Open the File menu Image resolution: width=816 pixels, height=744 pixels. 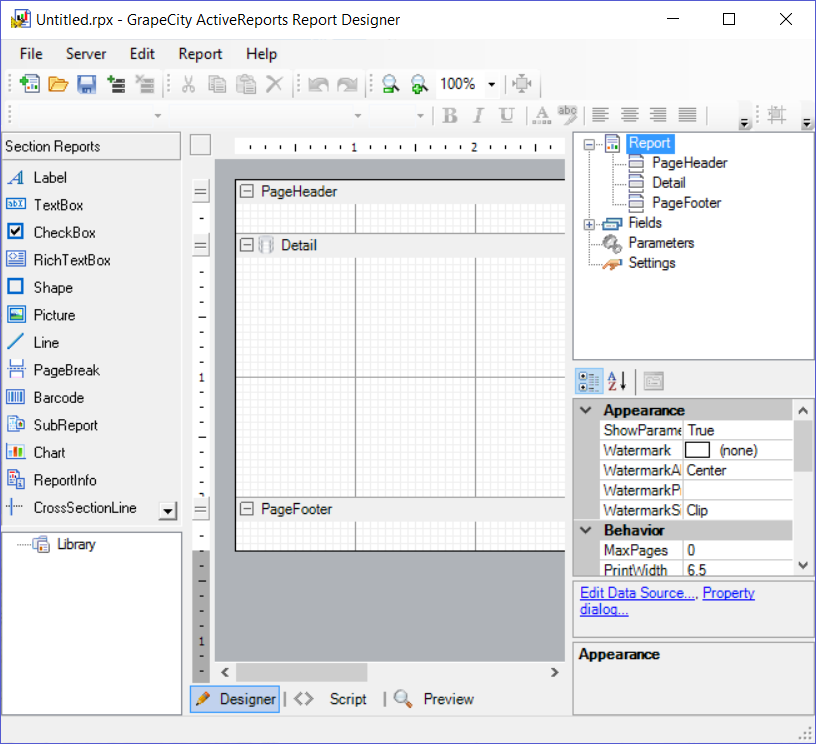coord(31,54)
